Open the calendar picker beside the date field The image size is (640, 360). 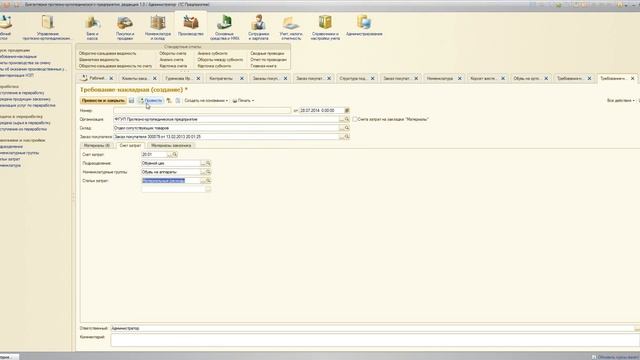[347, 111]
